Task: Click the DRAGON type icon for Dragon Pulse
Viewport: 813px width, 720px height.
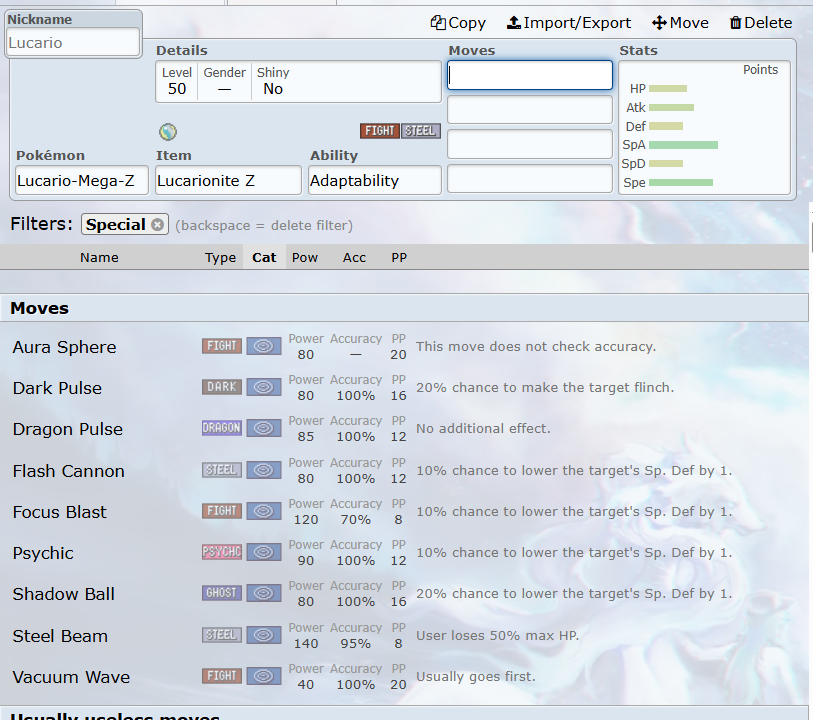Action: (x=222, y=428)
